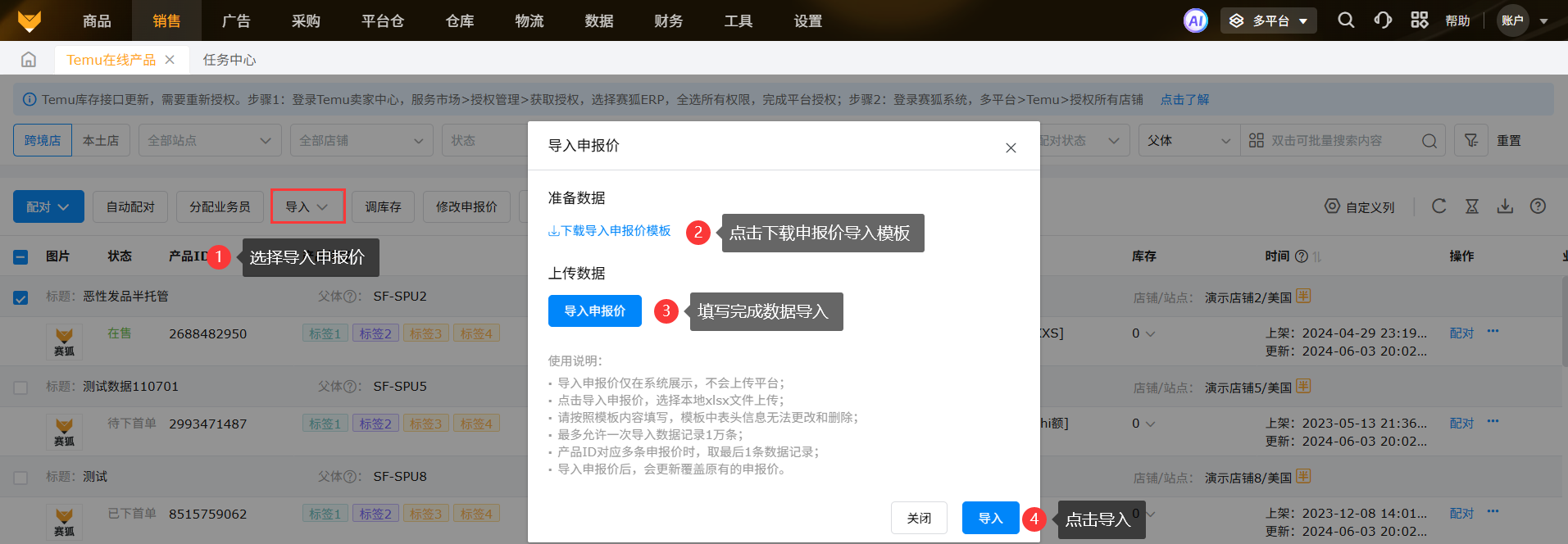Click the 点击了解 link
The image size is (1568, 544).
tap(1184, 99)
